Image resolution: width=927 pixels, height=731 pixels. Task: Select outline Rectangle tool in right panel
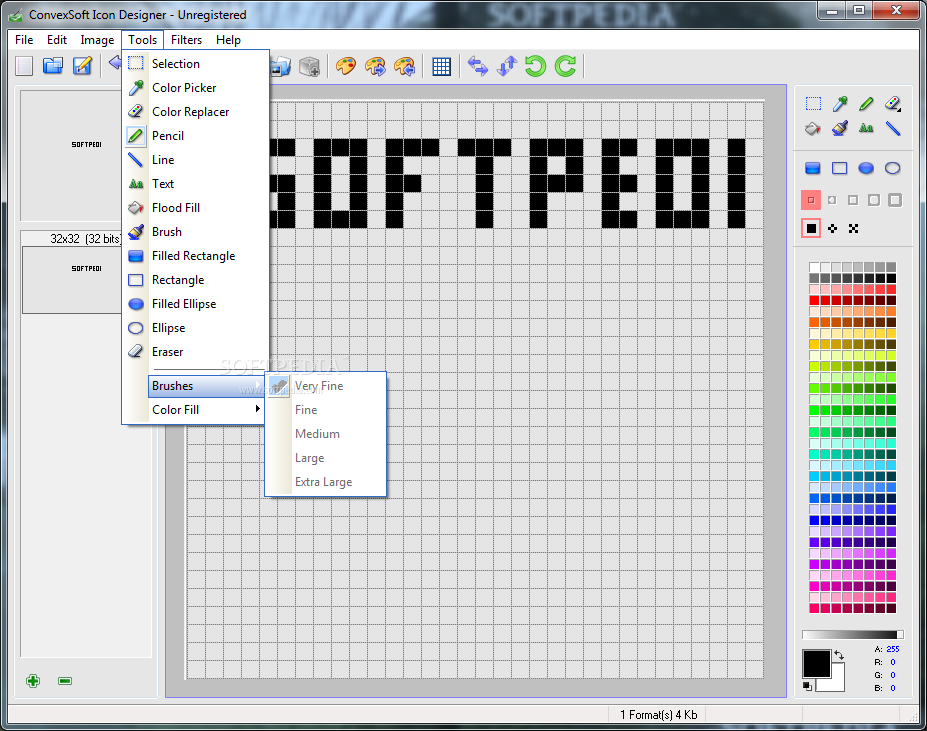pos(840,169)
